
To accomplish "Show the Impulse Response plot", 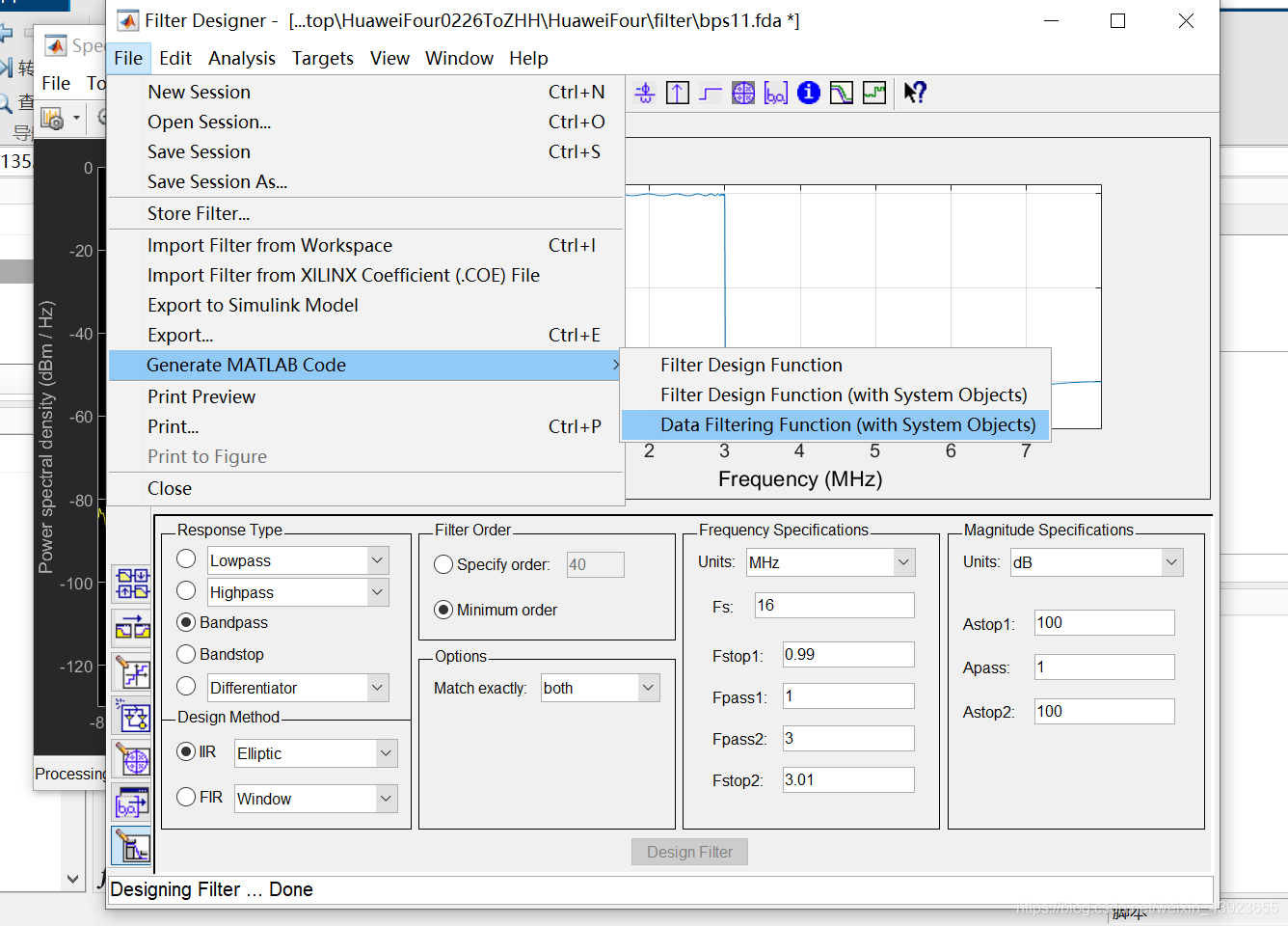I will click(x=678, y=93).
